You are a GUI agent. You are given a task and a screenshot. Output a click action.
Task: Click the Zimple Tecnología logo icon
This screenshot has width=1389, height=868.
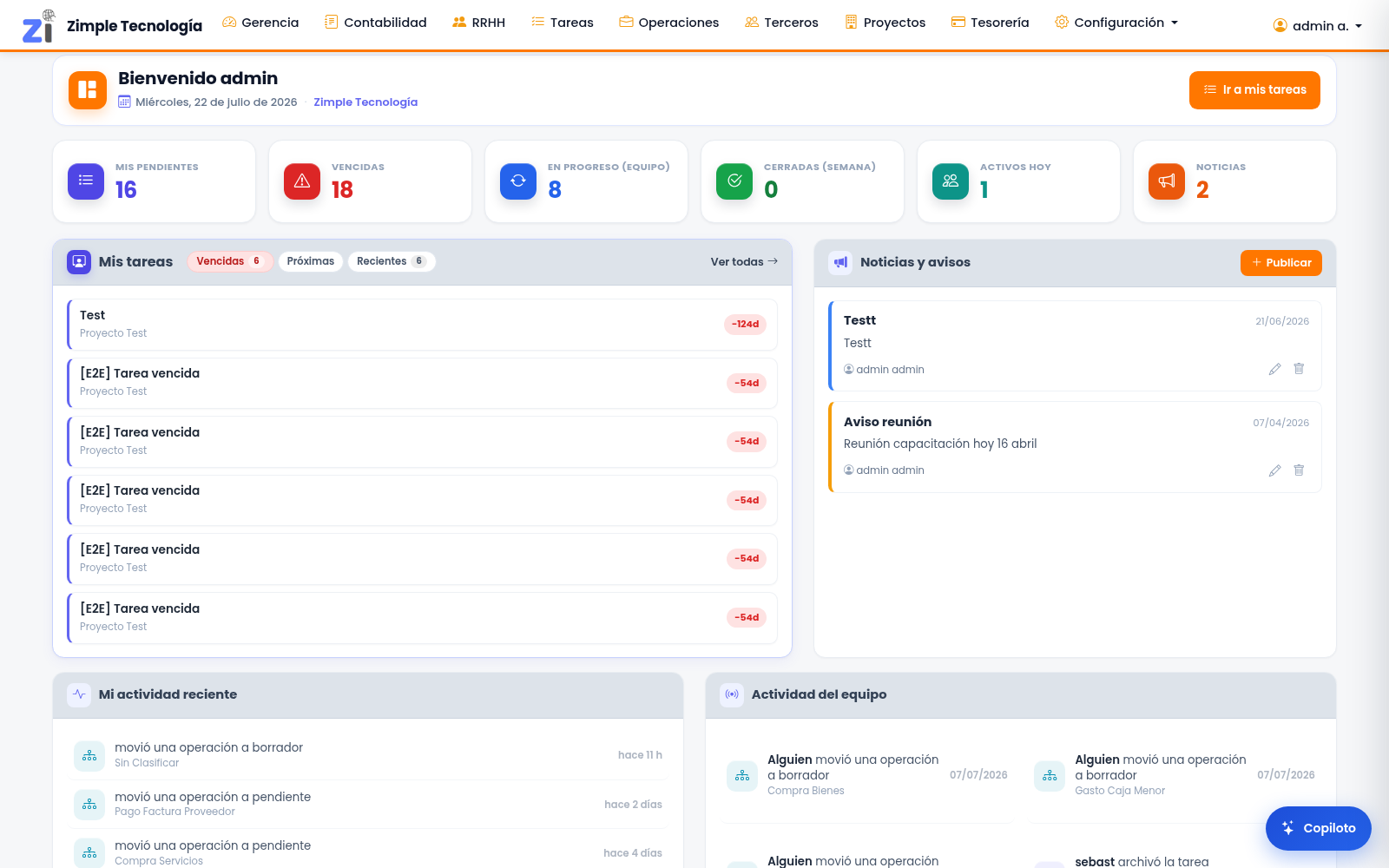coord(38,26)
